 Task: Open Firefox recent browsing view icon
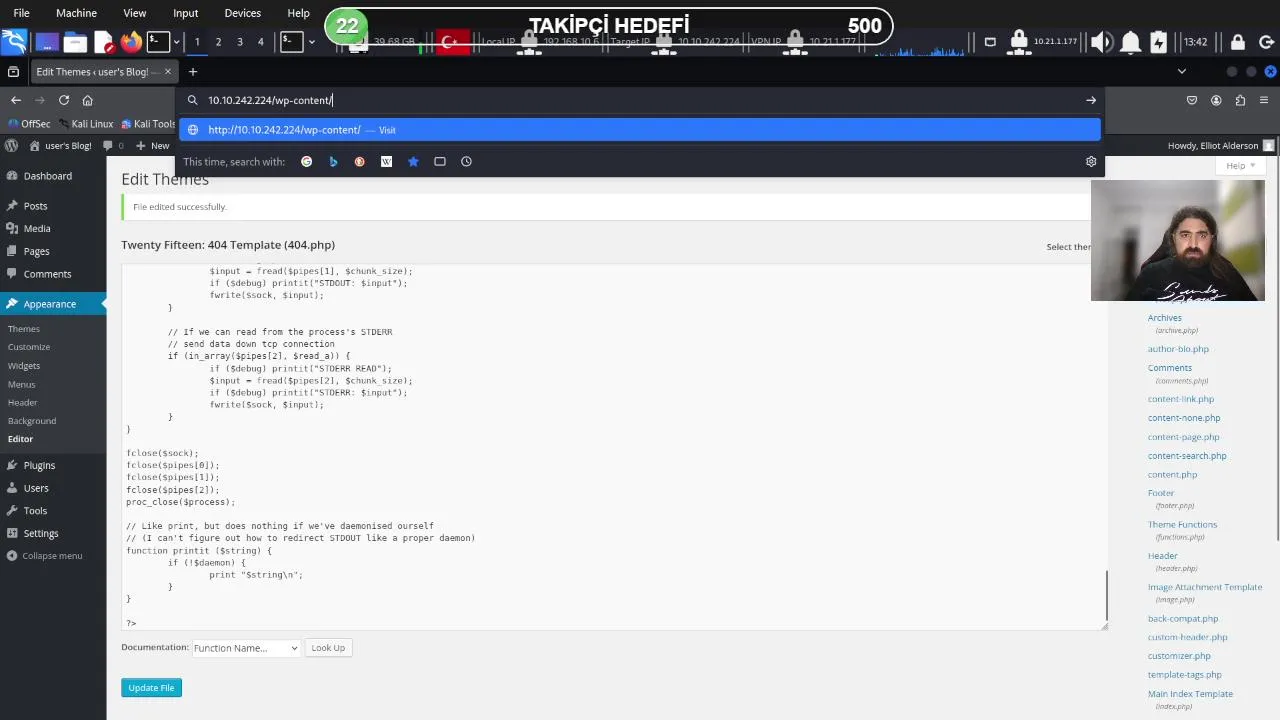pos(13,72)
